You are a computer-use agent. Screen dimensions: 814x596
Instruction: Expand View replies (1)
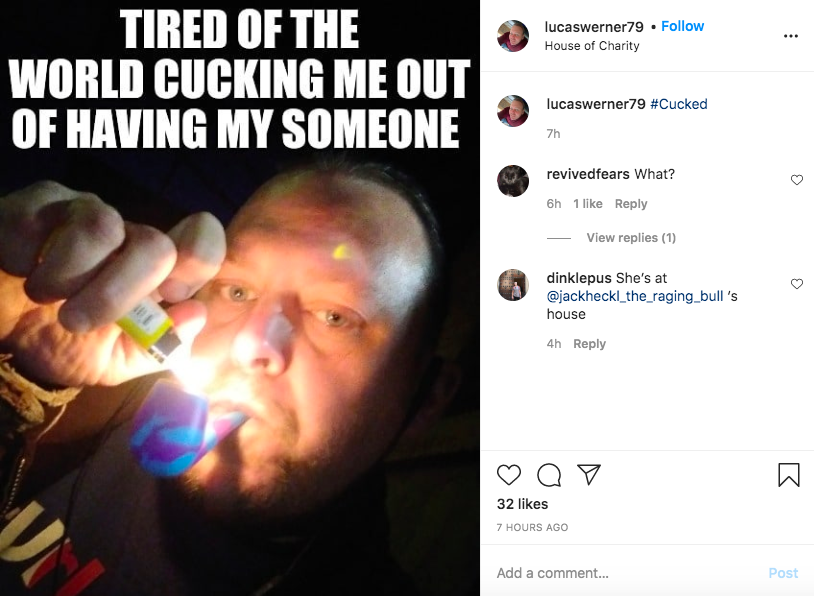[x=631, y=238]
